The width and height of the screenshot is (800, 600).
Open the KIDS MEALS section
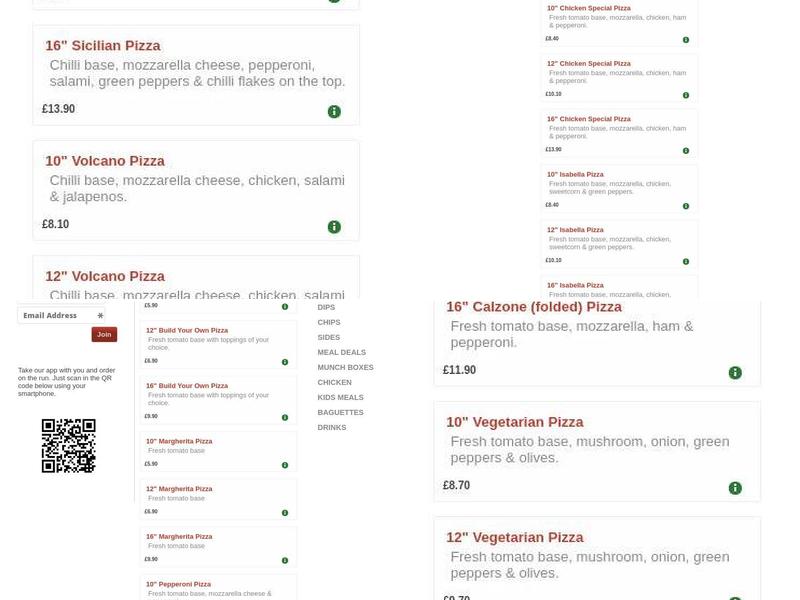[x=341, y=397]
